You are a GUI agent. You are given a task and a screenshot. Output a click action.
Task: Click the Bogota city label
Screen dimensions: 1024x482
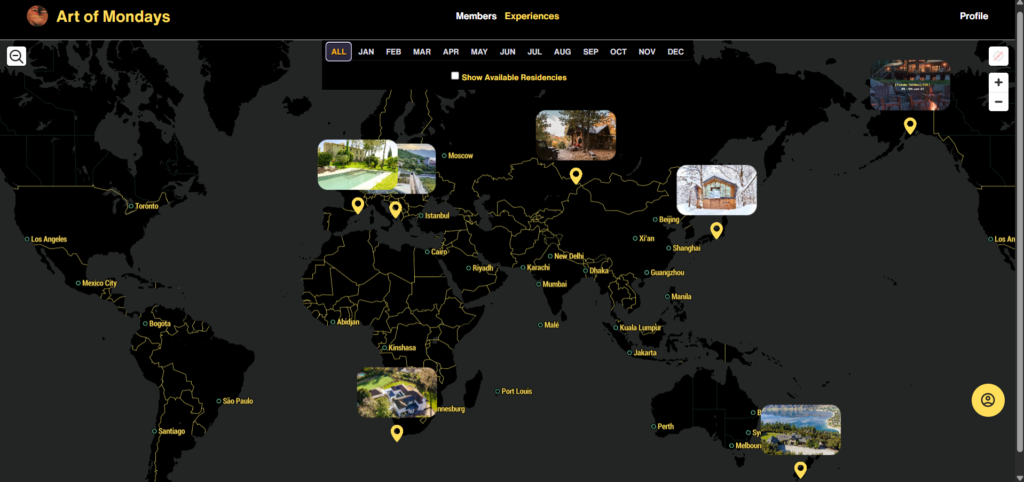click(x=160, y=323)
